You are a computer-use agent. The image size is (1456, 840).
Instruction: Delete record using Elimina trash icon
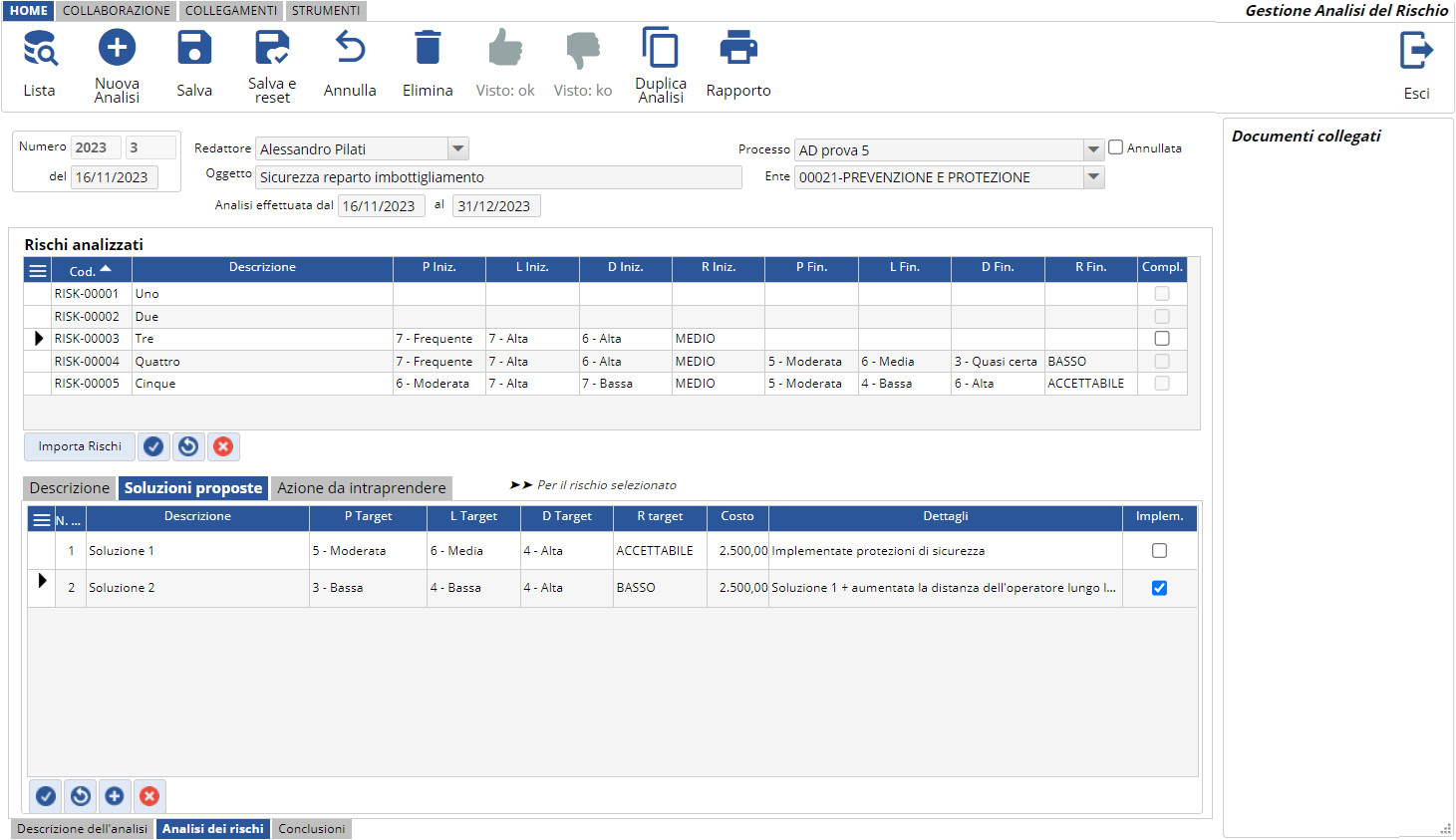428,48
